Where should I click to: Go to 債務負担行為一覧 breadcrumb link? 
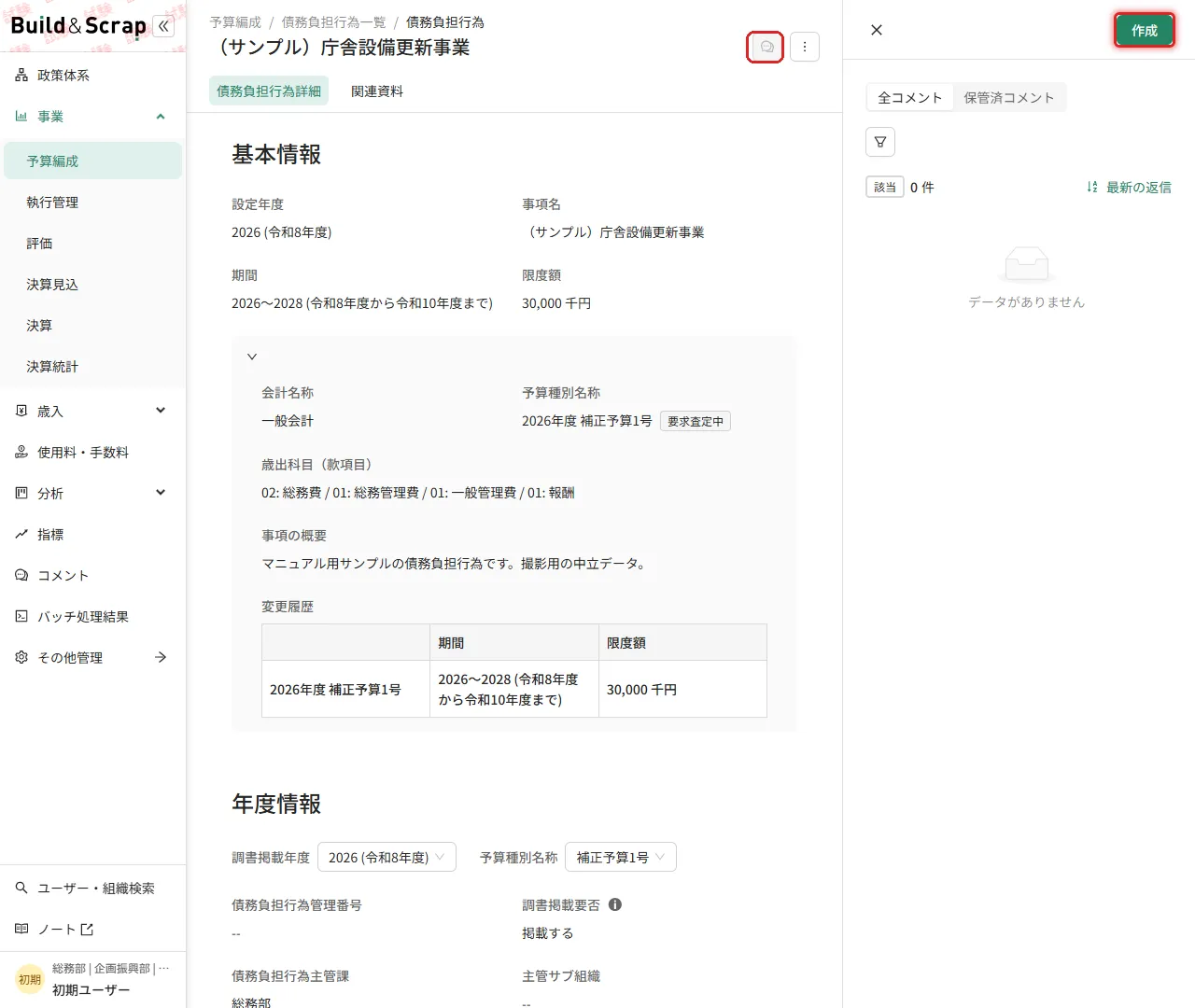click(333, 22)
